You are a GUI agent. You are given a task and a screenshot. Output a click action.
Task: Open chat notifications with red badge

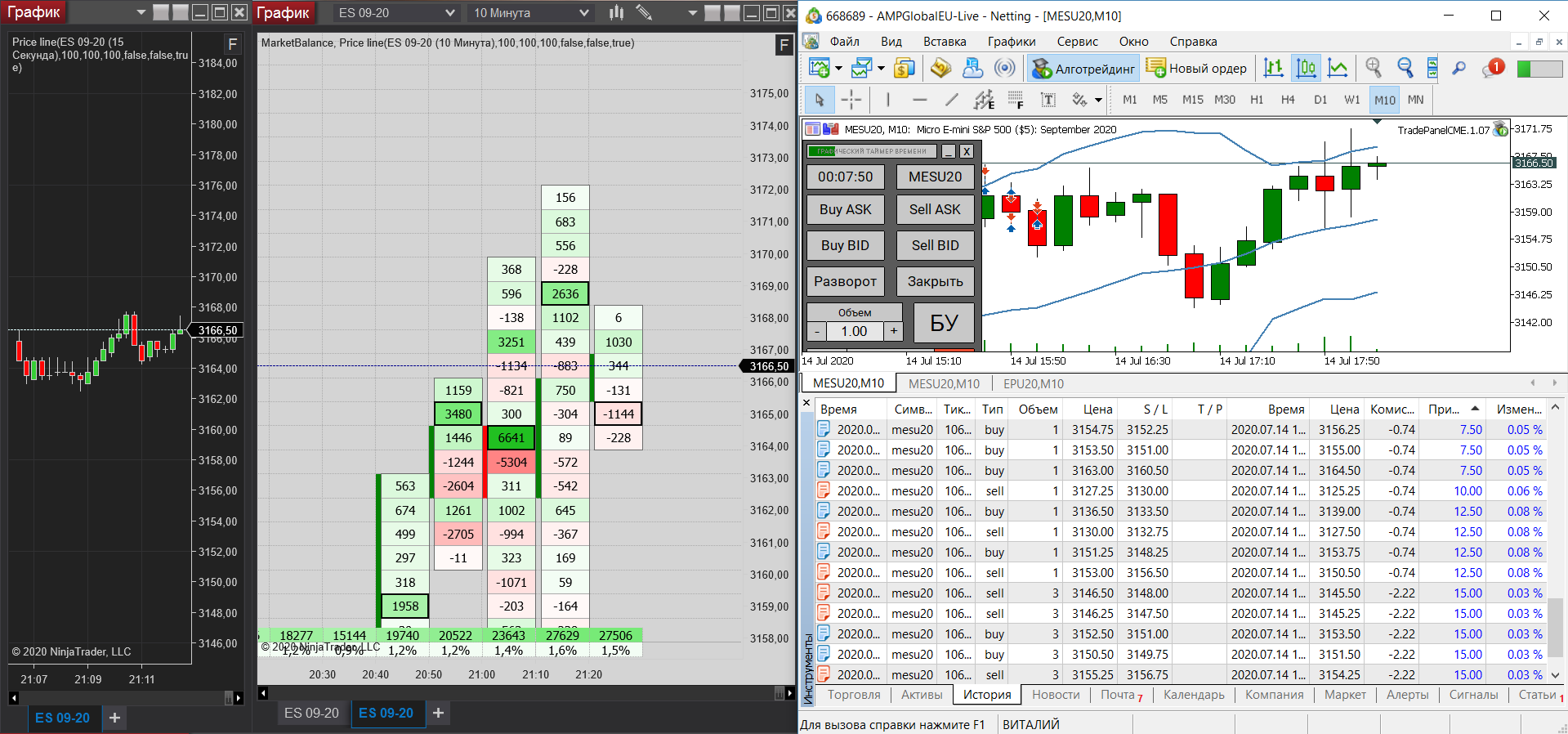pos(1493,69)
